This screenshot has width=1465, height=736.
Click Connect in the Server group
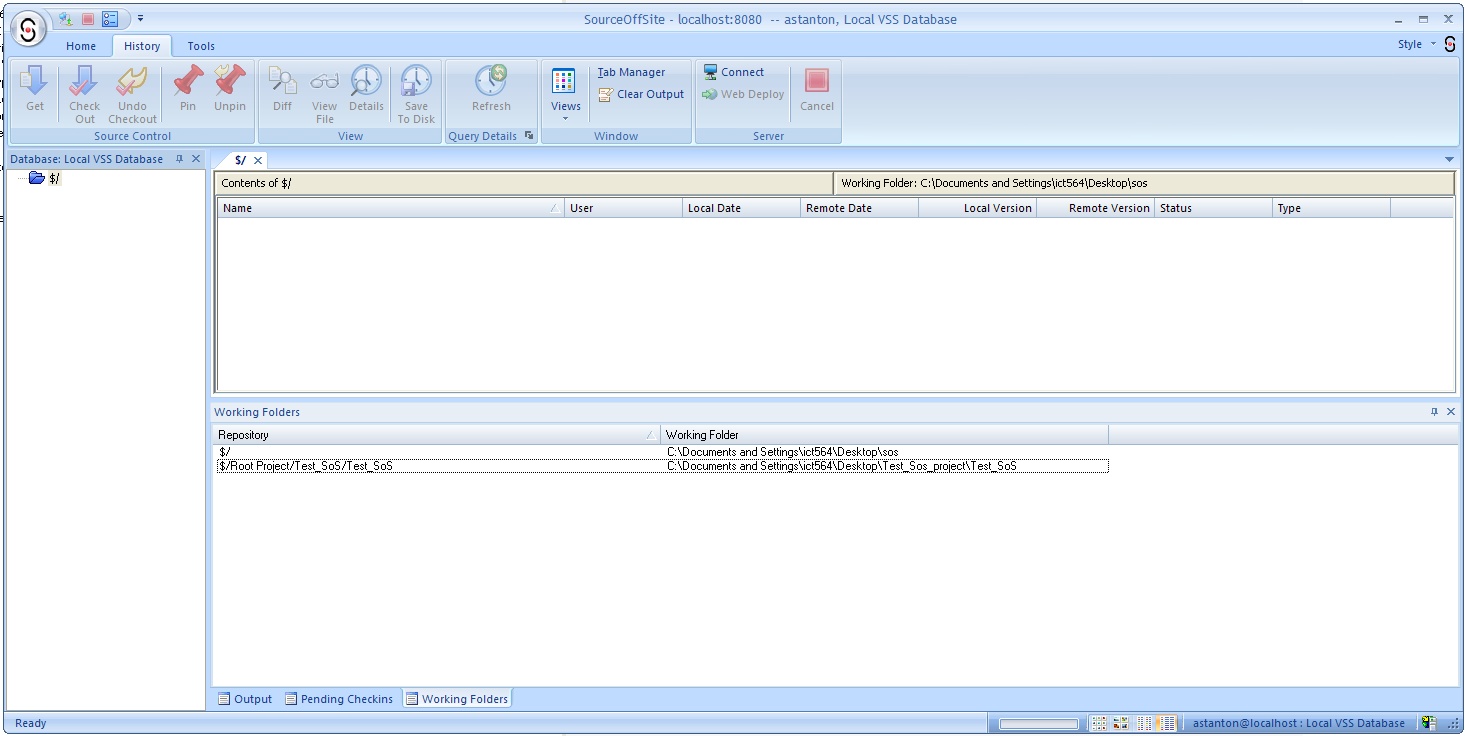[733, 72]
